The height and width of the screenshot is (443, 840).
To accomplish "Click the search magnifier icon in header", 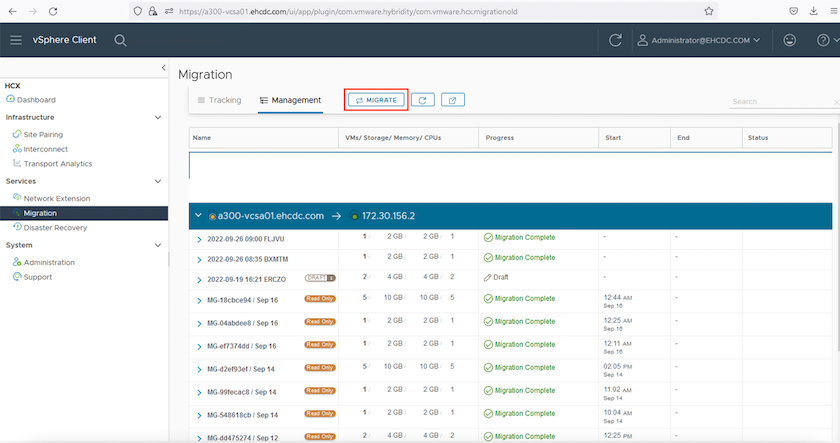I will click(x=120, y=40).
